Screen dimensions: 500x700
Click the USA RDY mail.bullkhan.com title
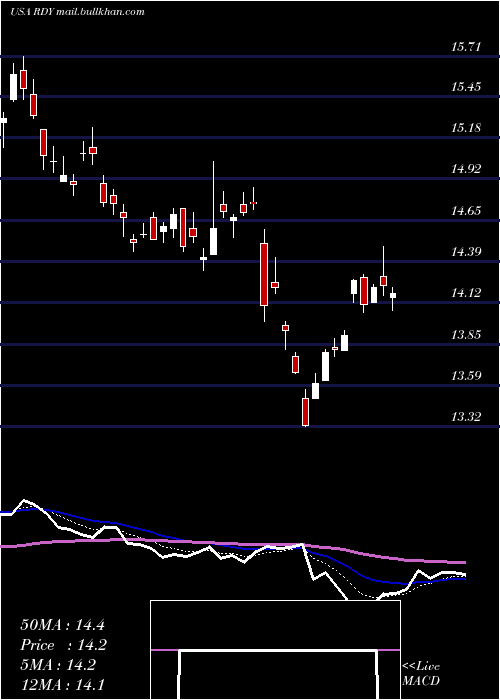[x=77, y=12]
